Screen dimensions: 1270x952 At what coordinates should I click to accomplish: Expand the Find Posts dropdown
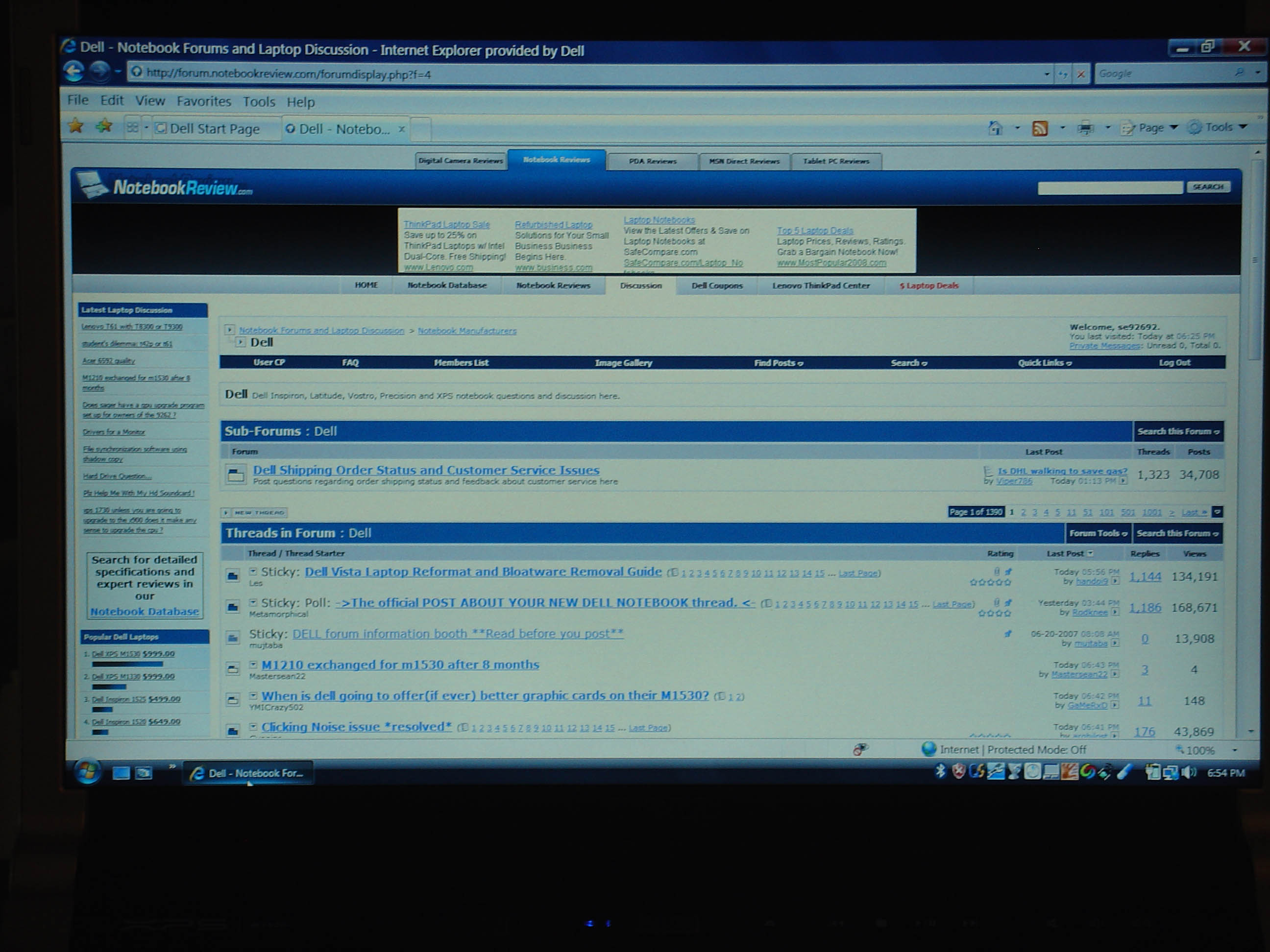tap(778, 363)
